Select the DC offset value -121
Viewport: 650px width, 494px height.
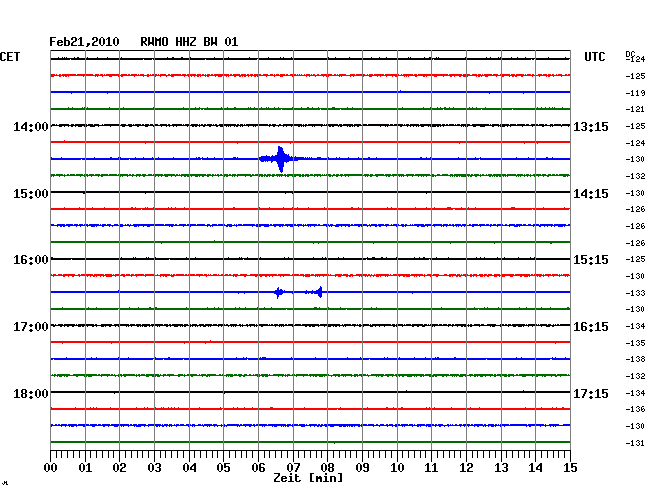635,109
